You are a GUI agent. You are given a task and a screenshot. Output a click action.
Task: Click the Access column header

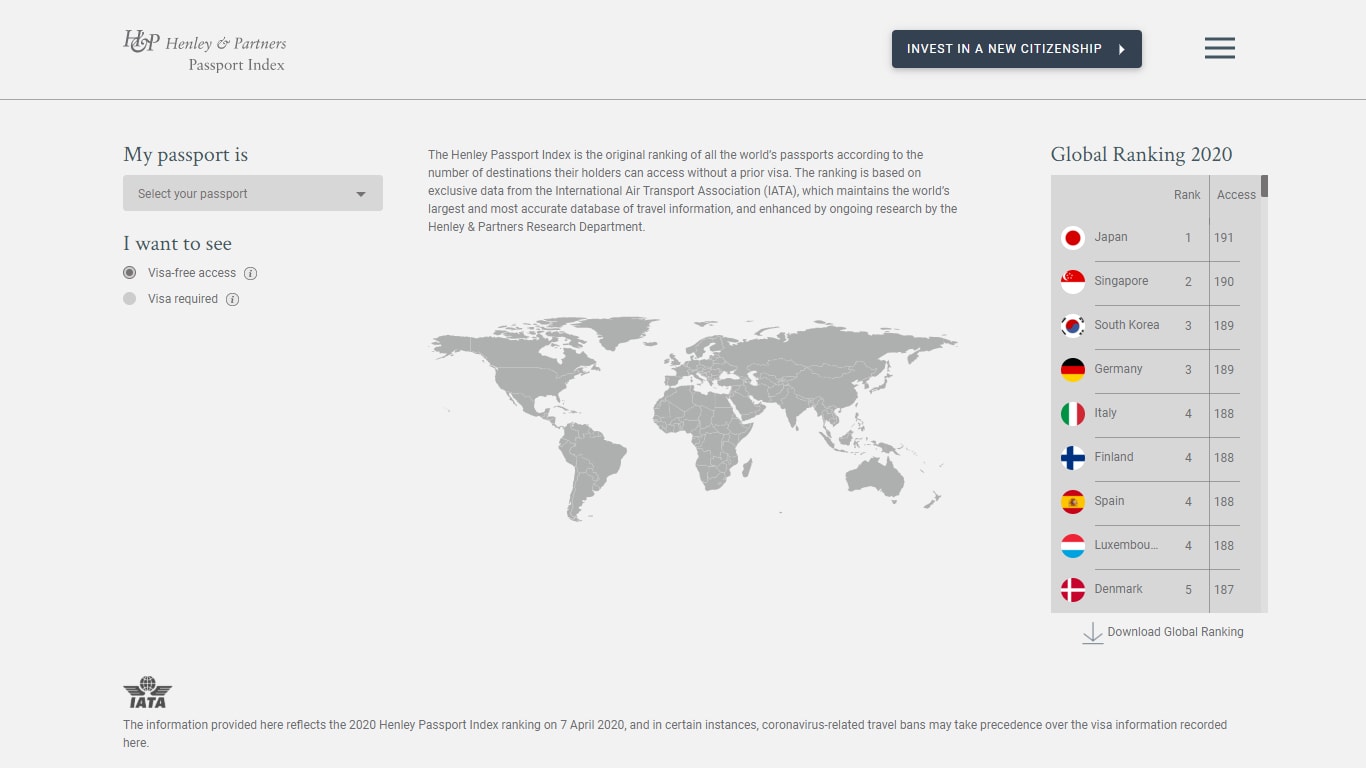(1236, 195)
